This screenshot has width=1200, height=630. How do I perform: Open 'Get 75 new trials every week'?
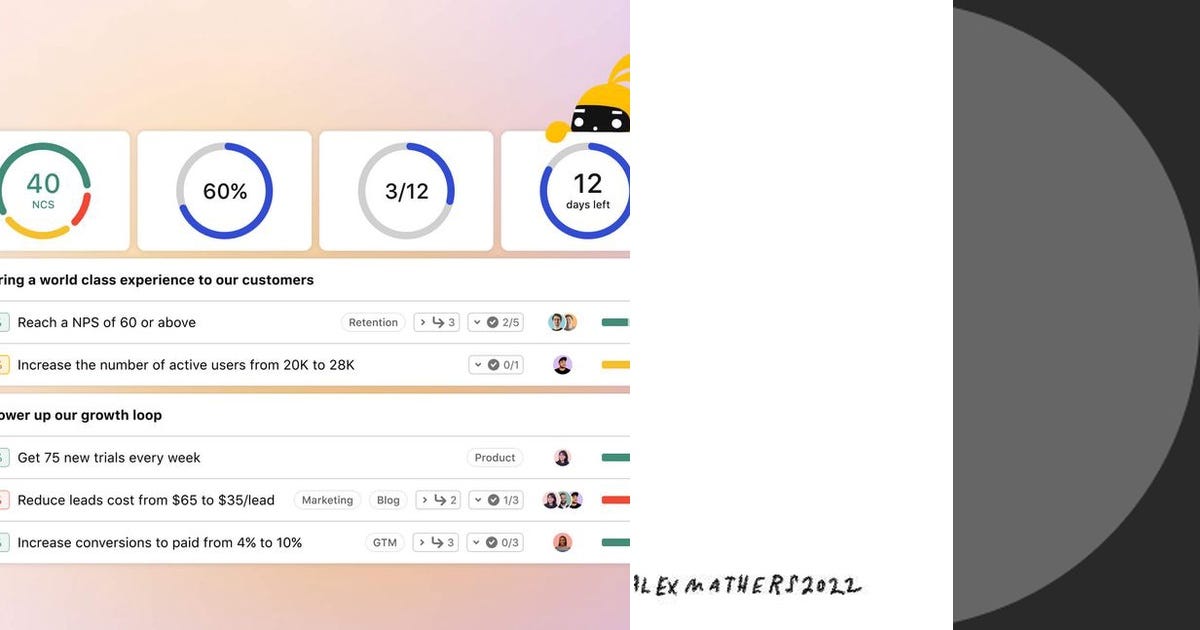click(x=109, y=457)
